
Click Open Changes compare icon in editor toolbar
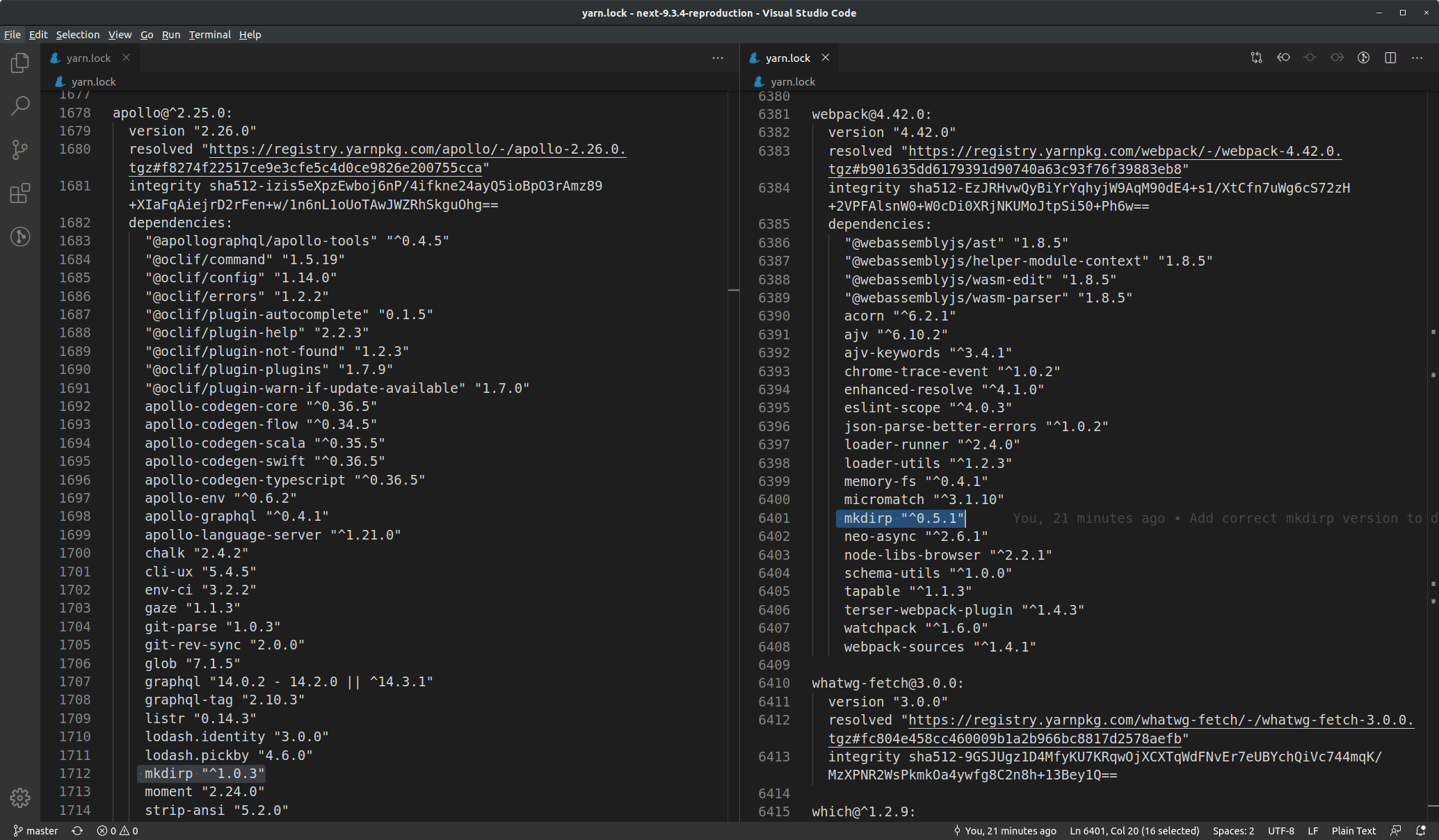point(1256,58)
